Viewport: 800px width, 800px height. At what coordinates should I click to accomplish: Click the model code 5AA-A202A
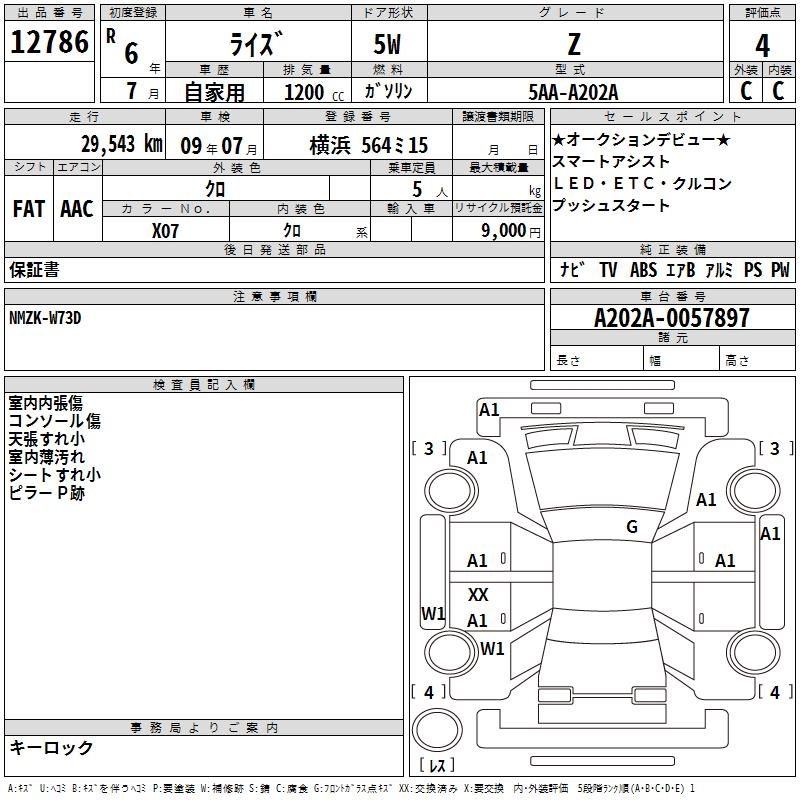click(574, 91)
